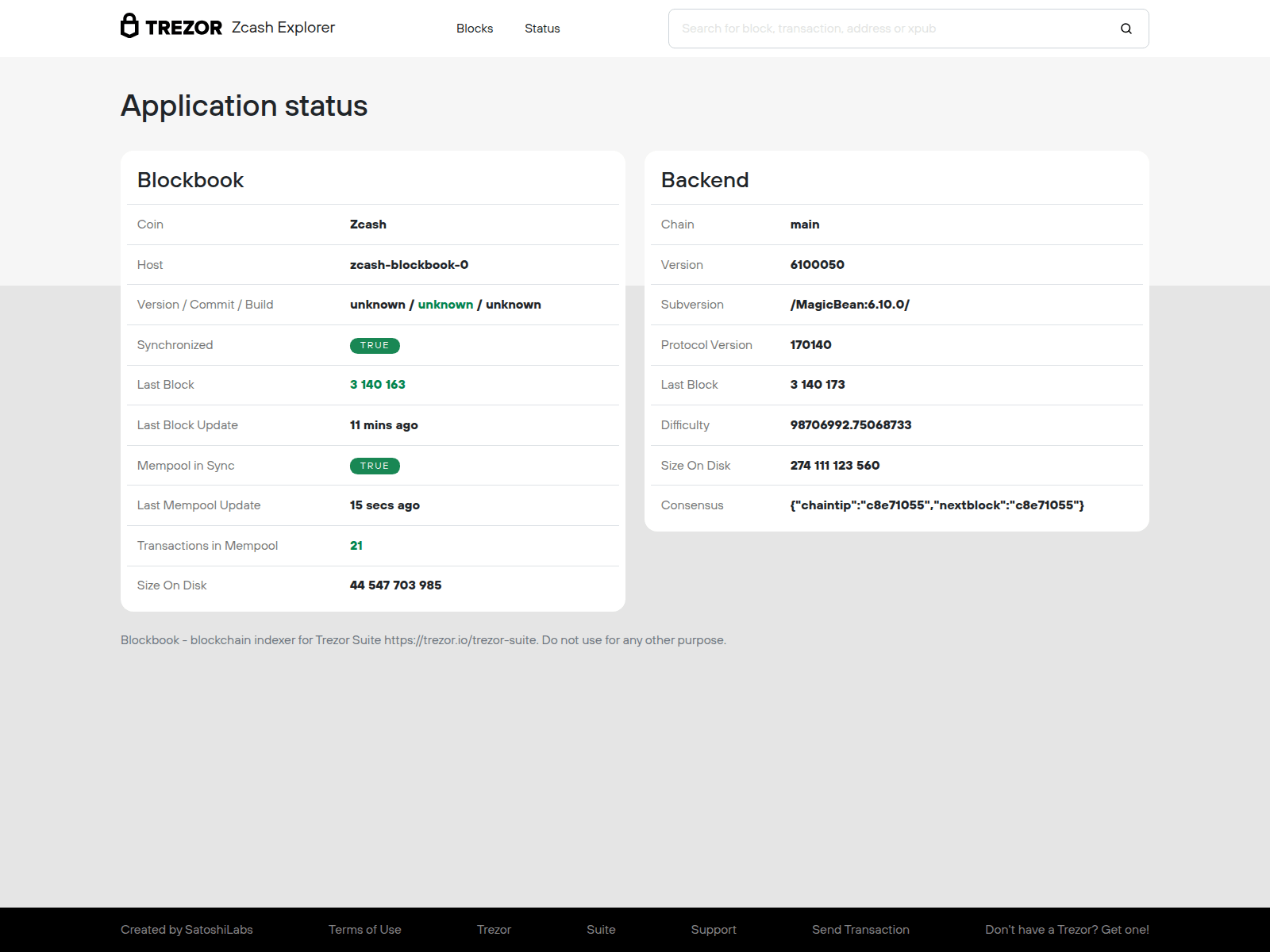Click the Zcash Explorer title link
1270x952 pixels.
(283, 27)
